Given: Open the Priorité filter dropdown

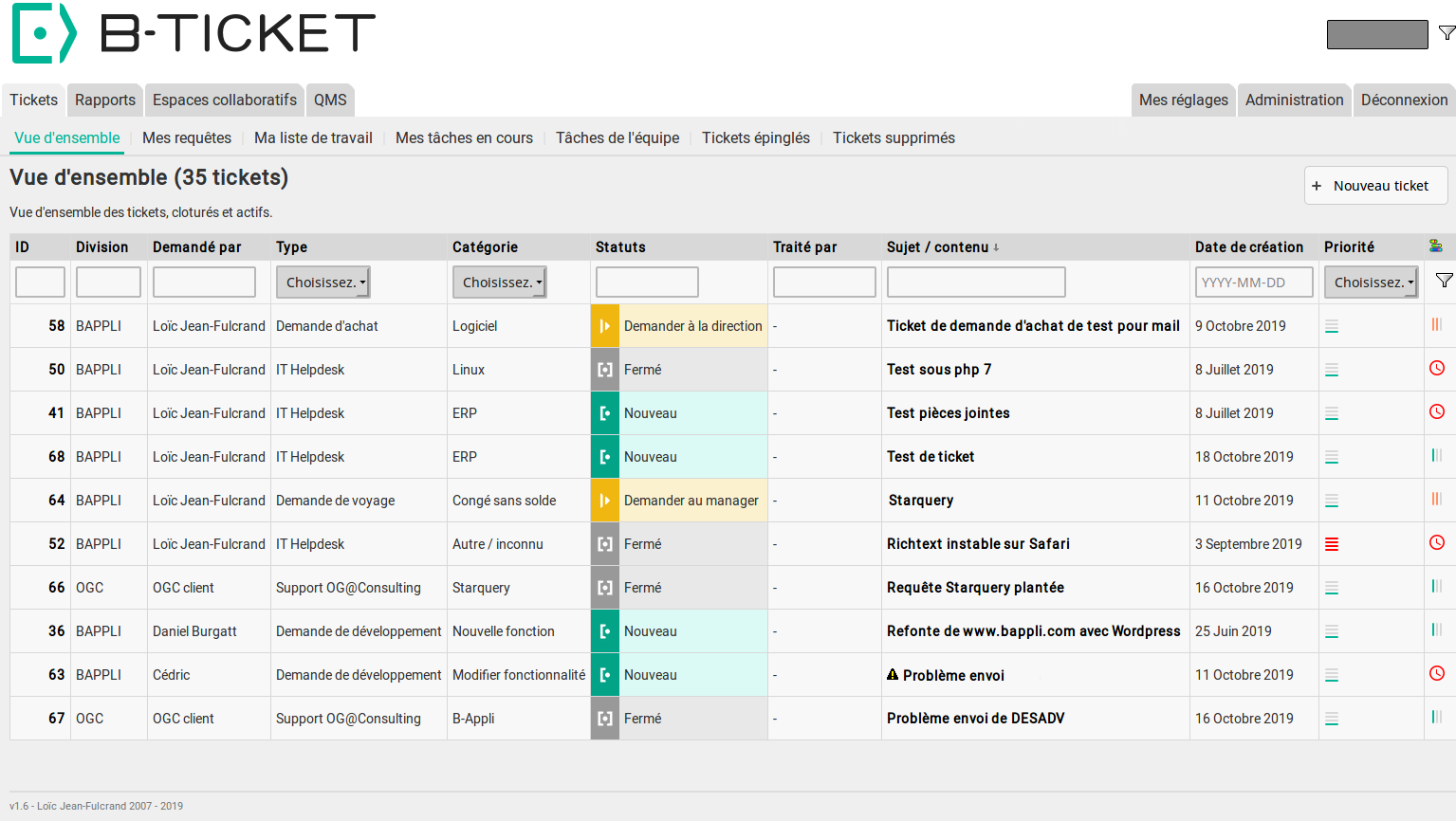Looking at the screenshot, I should (x=1371, y=283).
